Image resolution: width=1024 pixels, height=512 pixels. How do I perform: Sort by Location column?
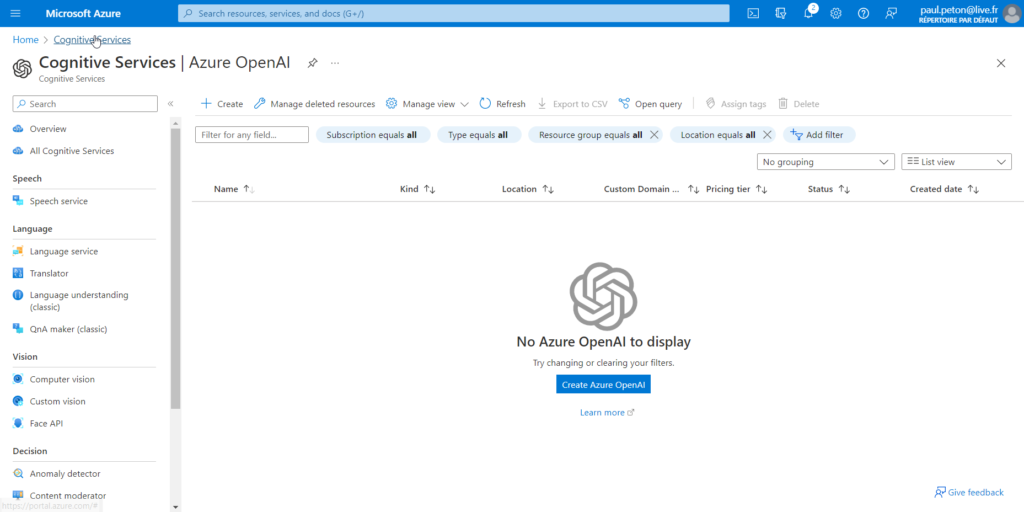tap(528, 189)
